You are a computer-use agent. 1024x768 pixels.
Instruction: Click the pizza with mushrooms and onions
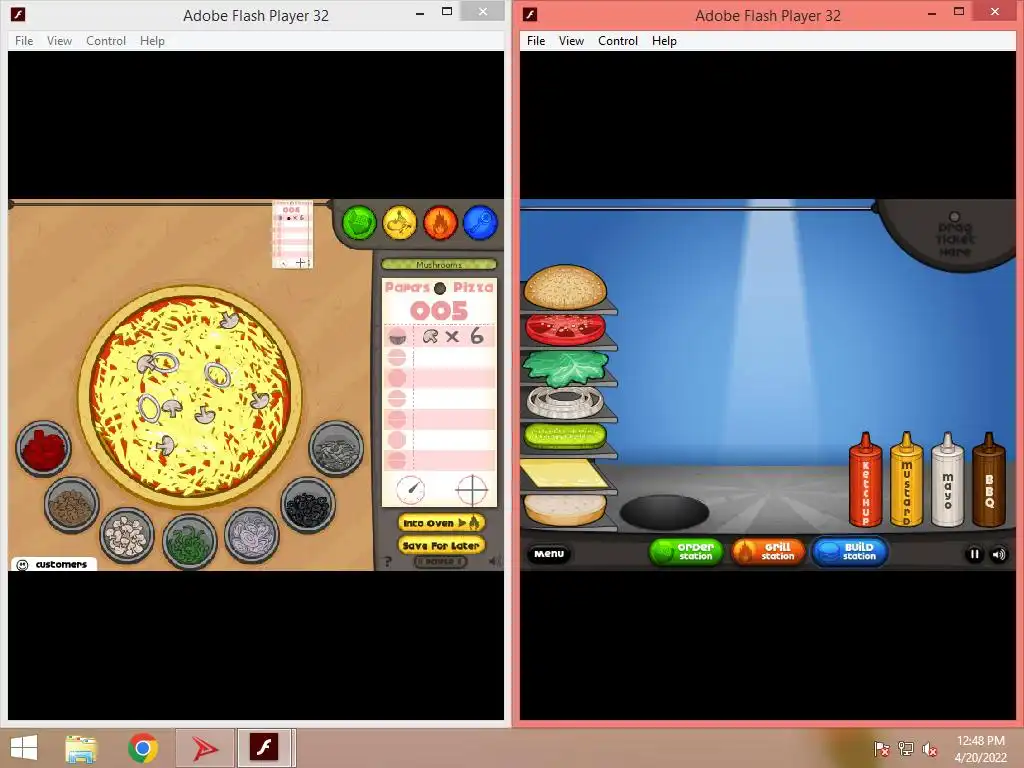point(190,398)
